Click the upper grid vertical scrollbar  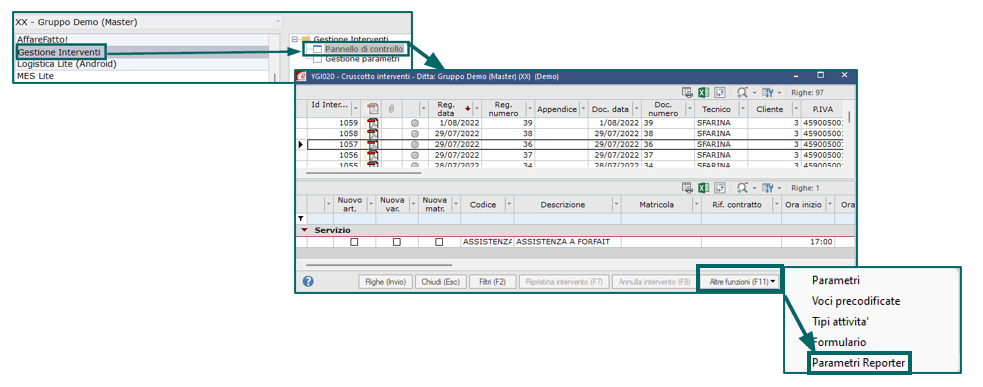pos(850,117)
